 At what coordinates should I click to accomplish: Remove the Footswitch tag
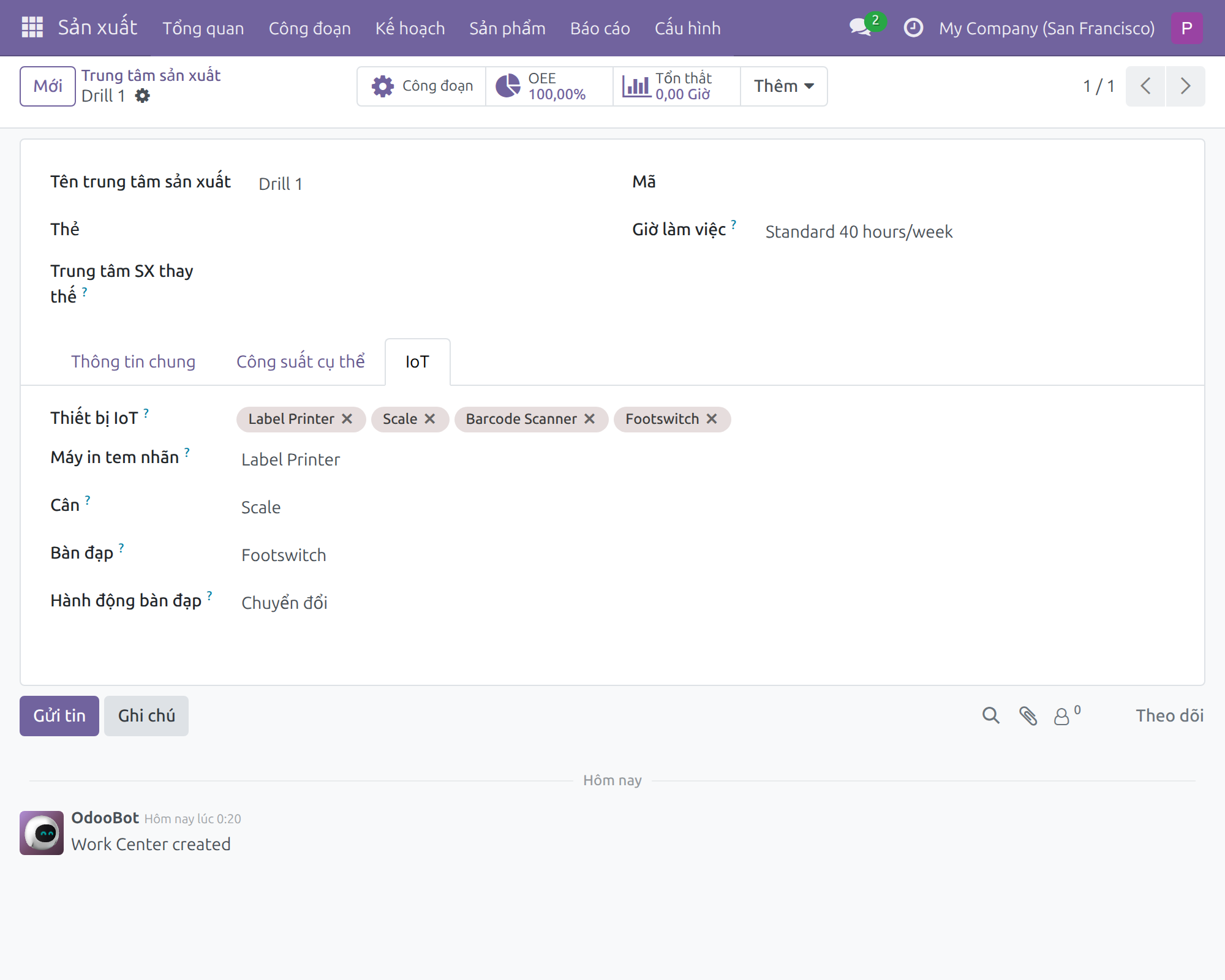(712, 419)
